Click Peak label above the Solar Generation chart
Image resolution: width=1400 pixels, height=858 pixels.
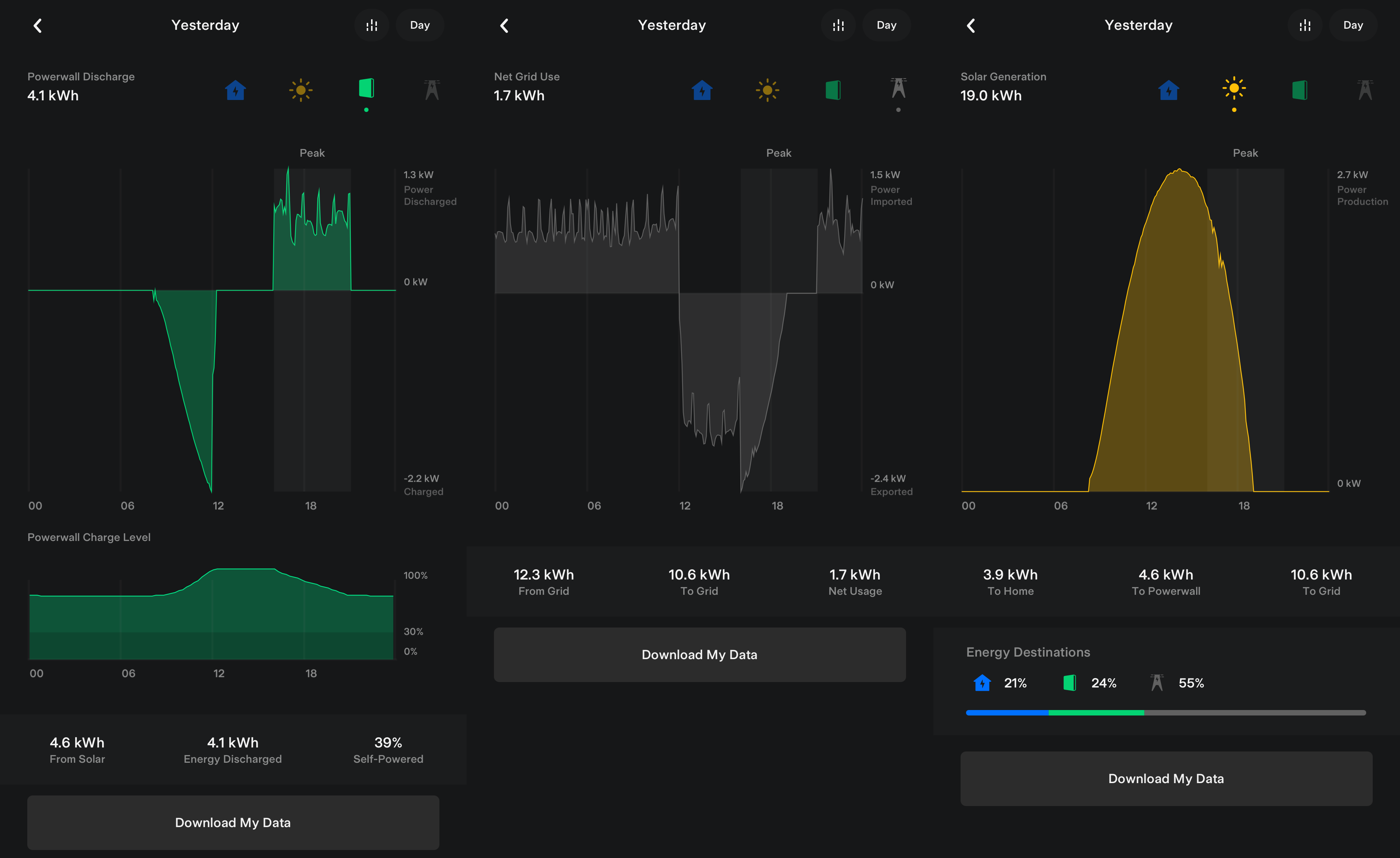pos(1245,153)
